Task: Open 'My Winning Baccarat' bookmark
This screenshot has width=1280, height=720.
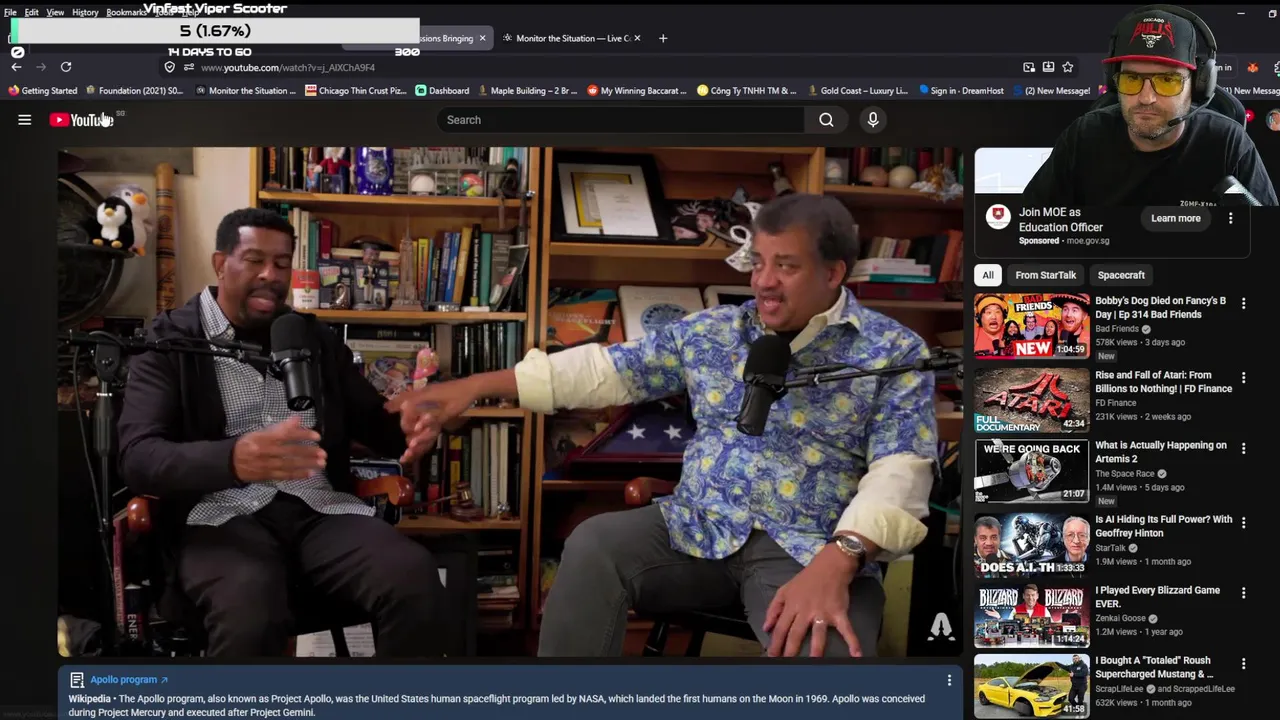Action: [x=637, y=90]
